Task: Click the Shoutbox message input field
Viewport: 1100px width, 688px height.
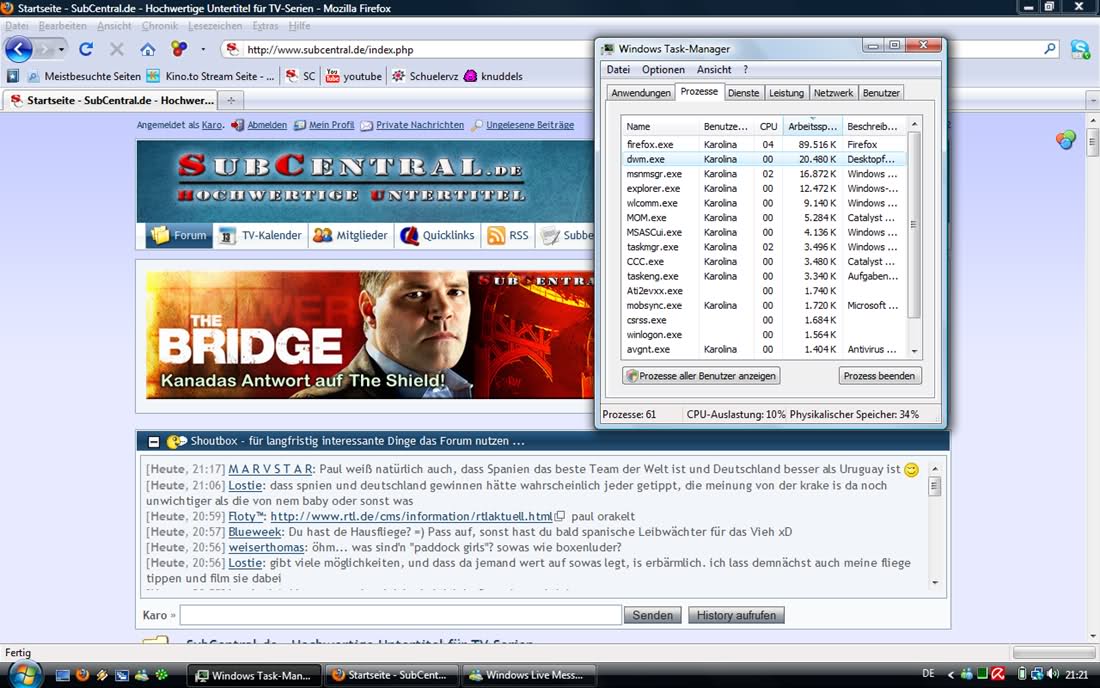Action: coord(401,615)
